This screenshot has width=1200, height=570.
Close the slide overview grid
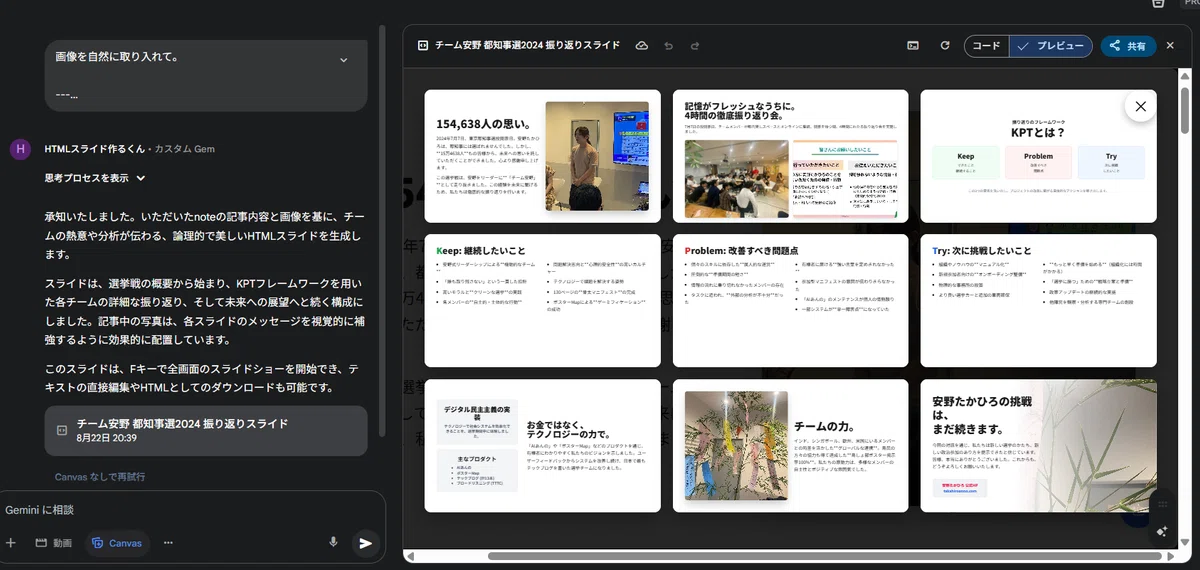[x=1141, y=106]
